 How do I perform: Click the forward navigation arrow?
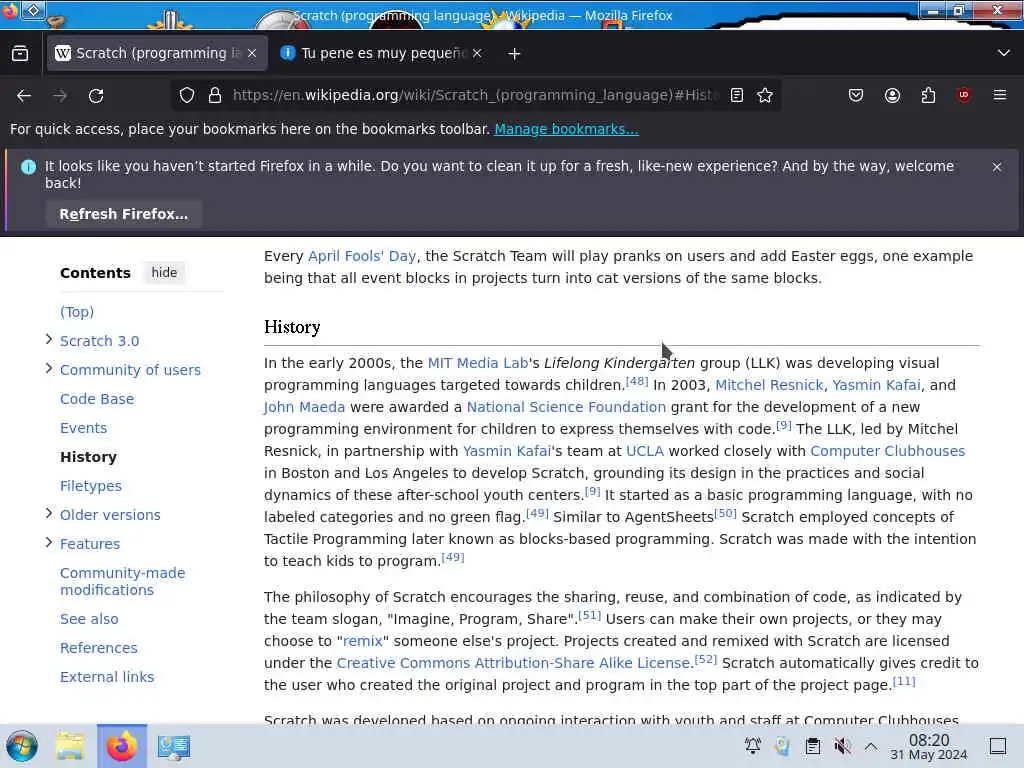click(x=60, y=95)
